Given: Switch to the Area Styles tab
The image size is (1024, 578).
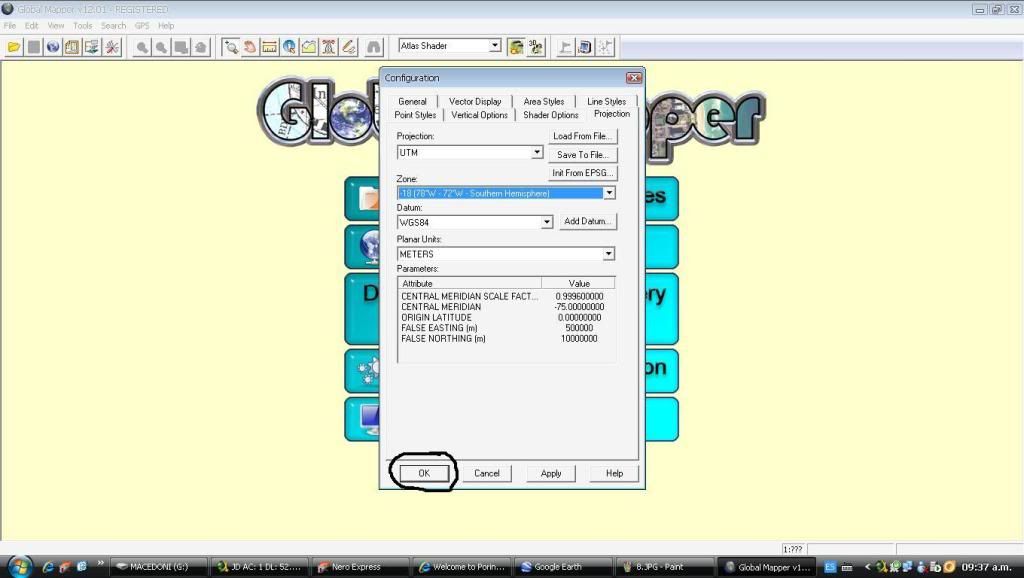Looking at the screenshot, I should click(x=543, y=101).
